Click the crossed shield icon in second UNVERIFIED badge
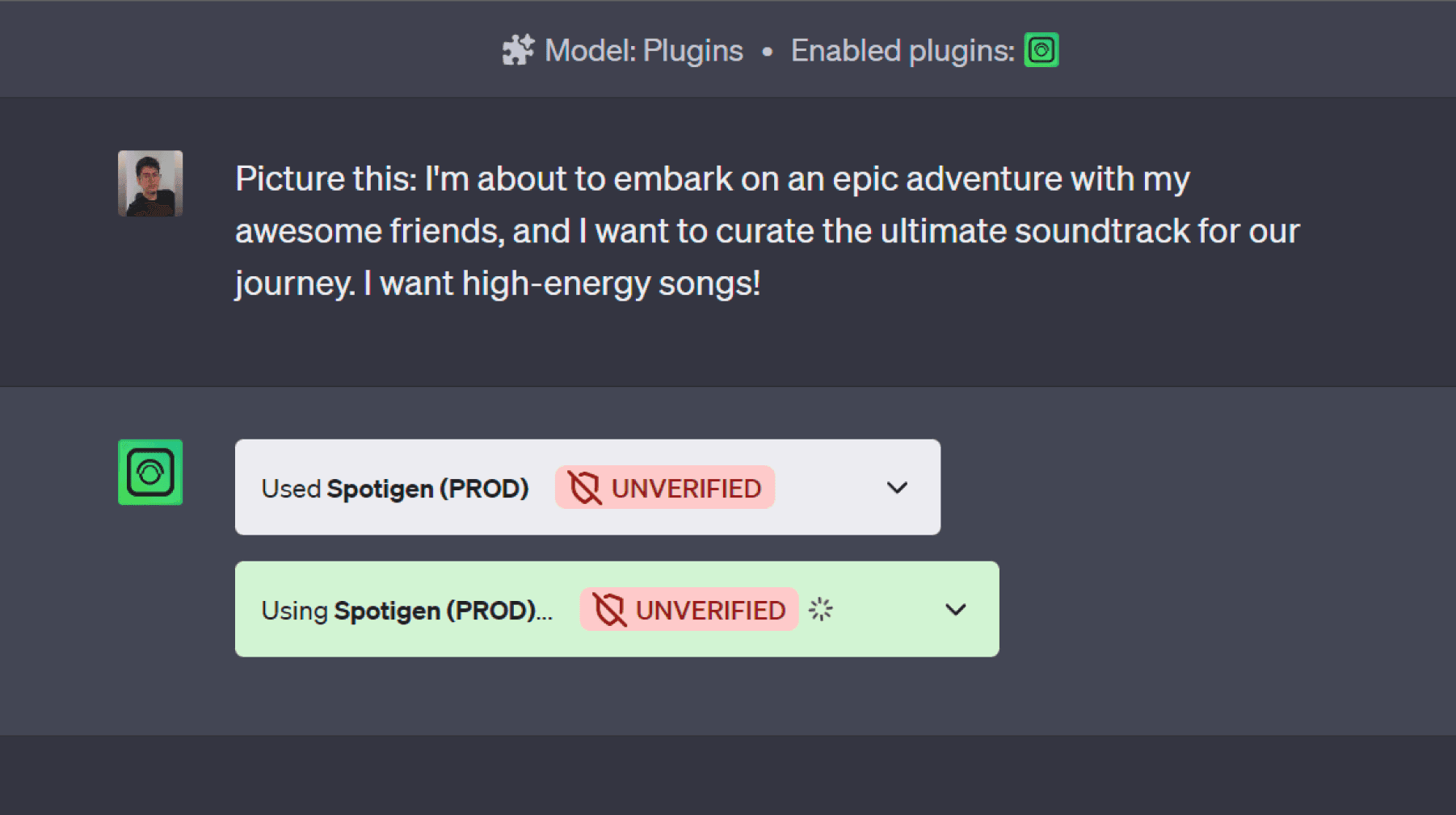Screen dimensions: 1456x815 click(609, 610)
